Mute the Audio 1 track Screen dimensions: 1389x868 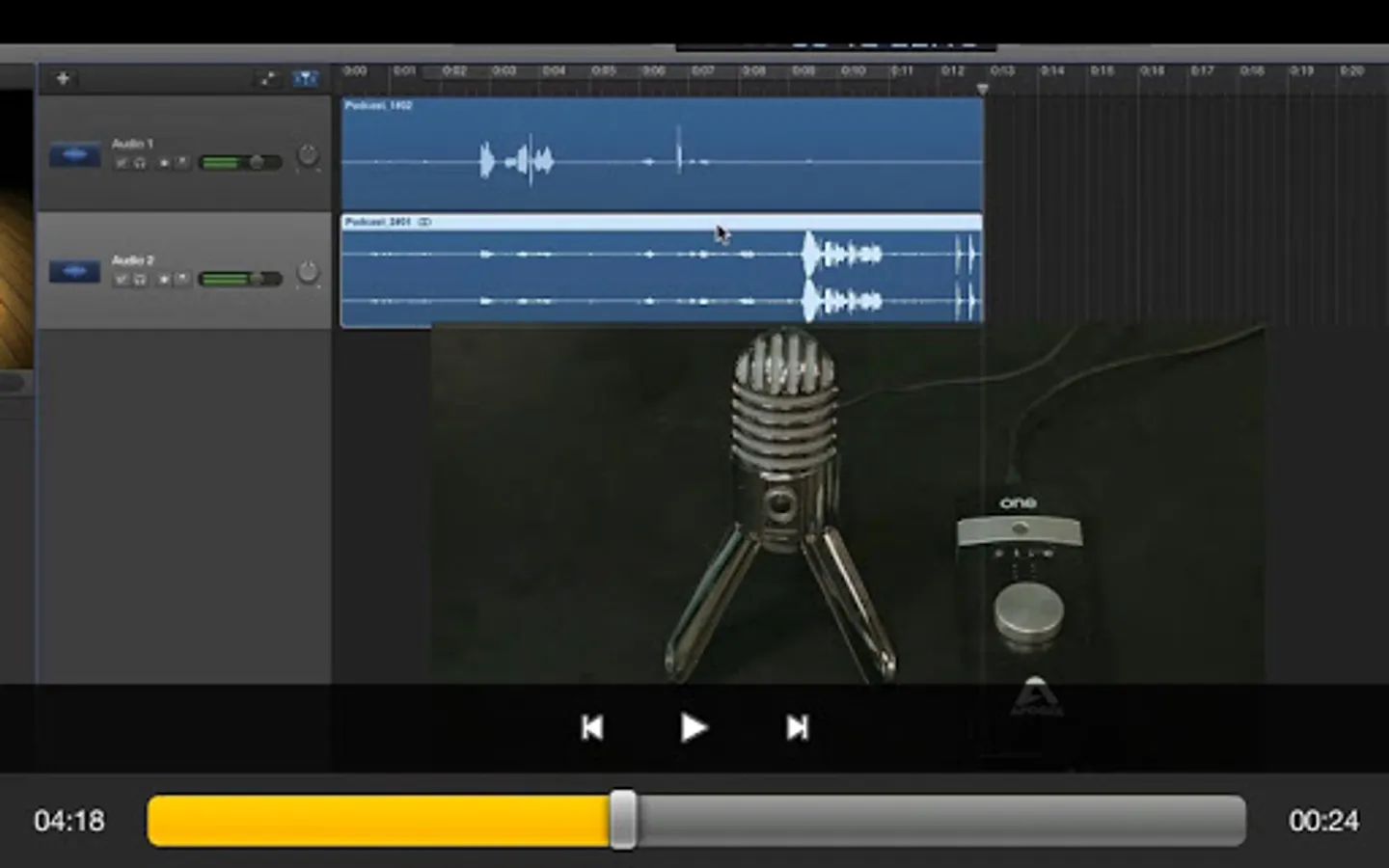click(x=122, y=163)
